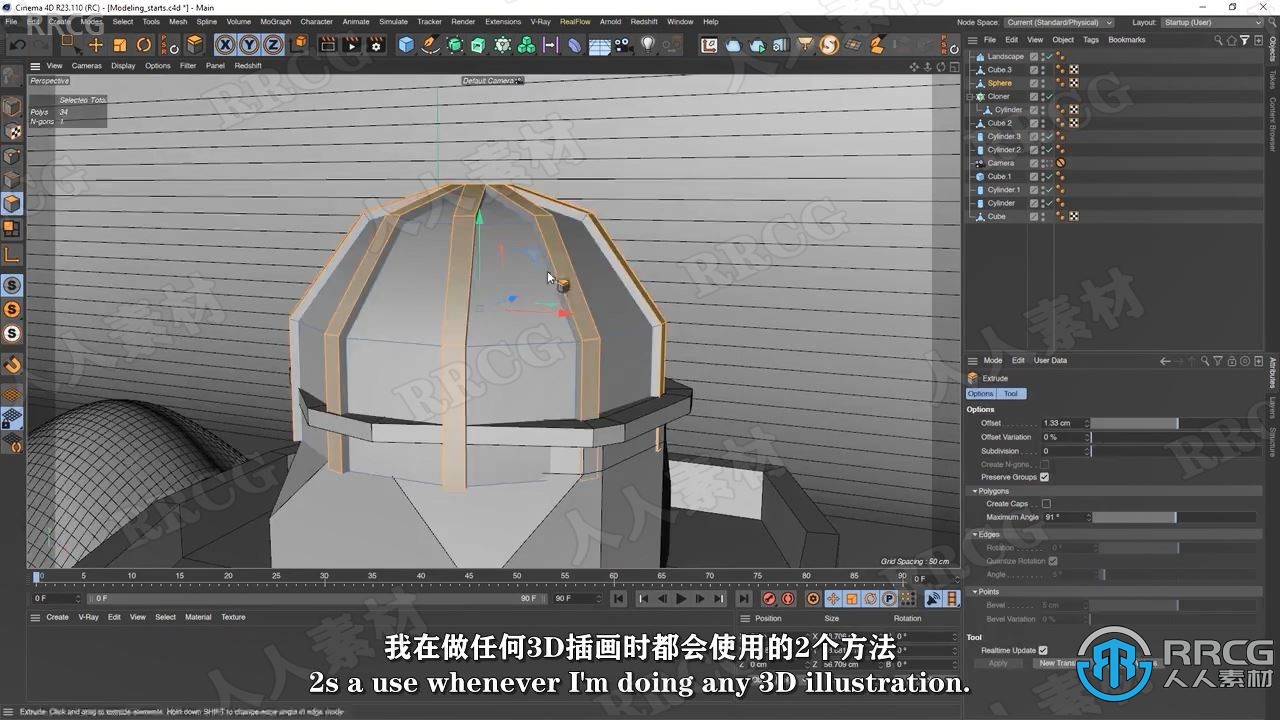The height and width of the screenshot is (720, 1280).
Task: Click the Object Manager filter funnel icon
Action: pyautogui.click(x=1244, y=40)
